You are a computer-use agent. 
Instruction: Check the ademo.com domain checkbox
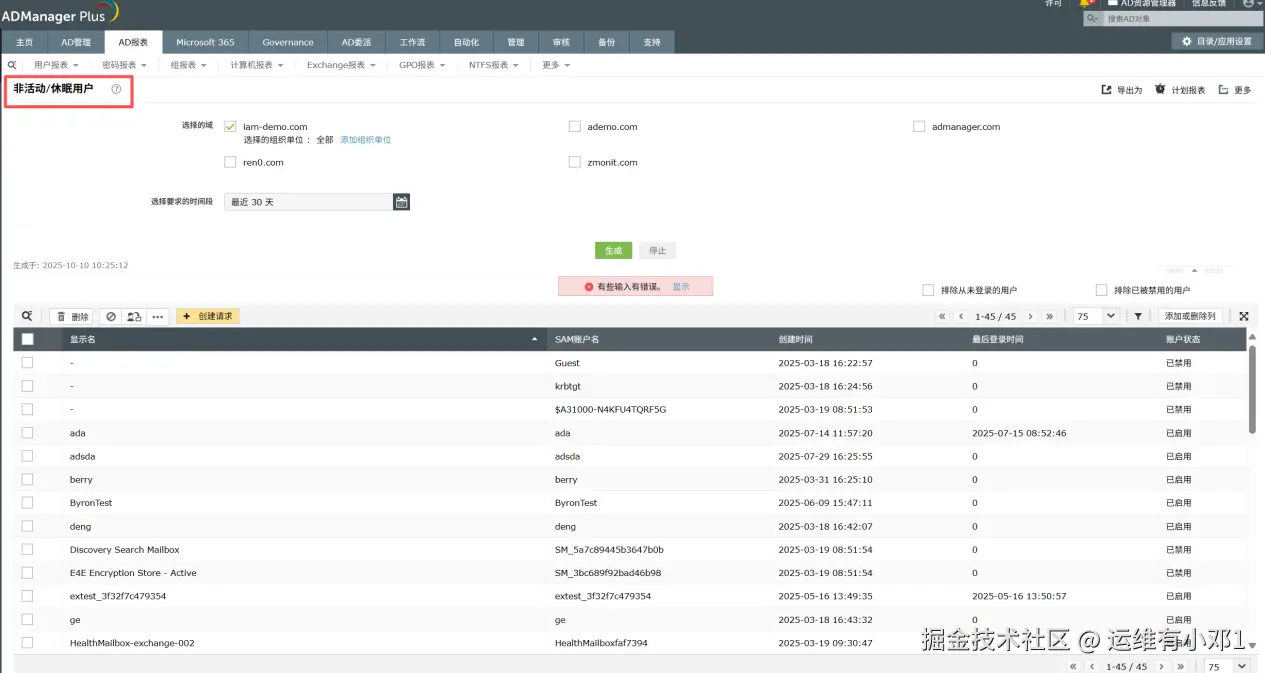pos(575,127)
